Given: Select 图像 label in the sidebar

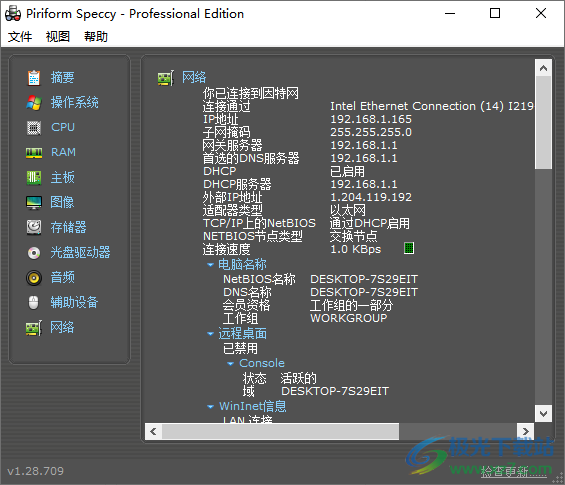Looking at the screenshot, I should point(62,203).
